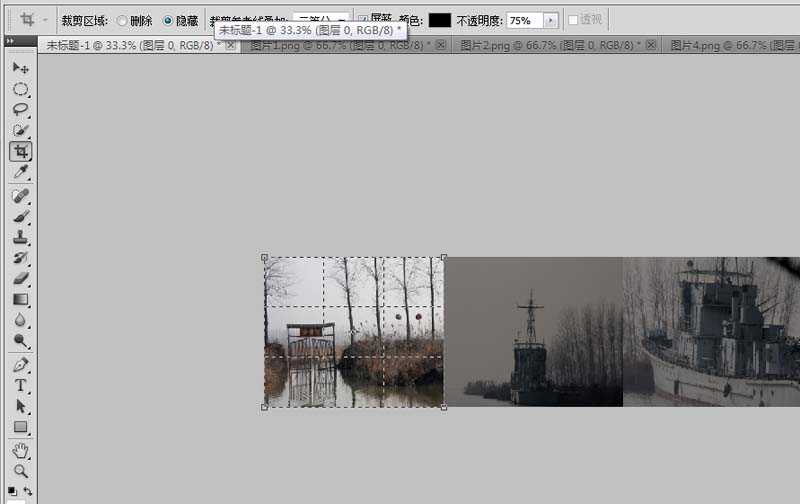800x504 pixels.
Task: Choose the Lasso tool
Action: click(20, 110)
